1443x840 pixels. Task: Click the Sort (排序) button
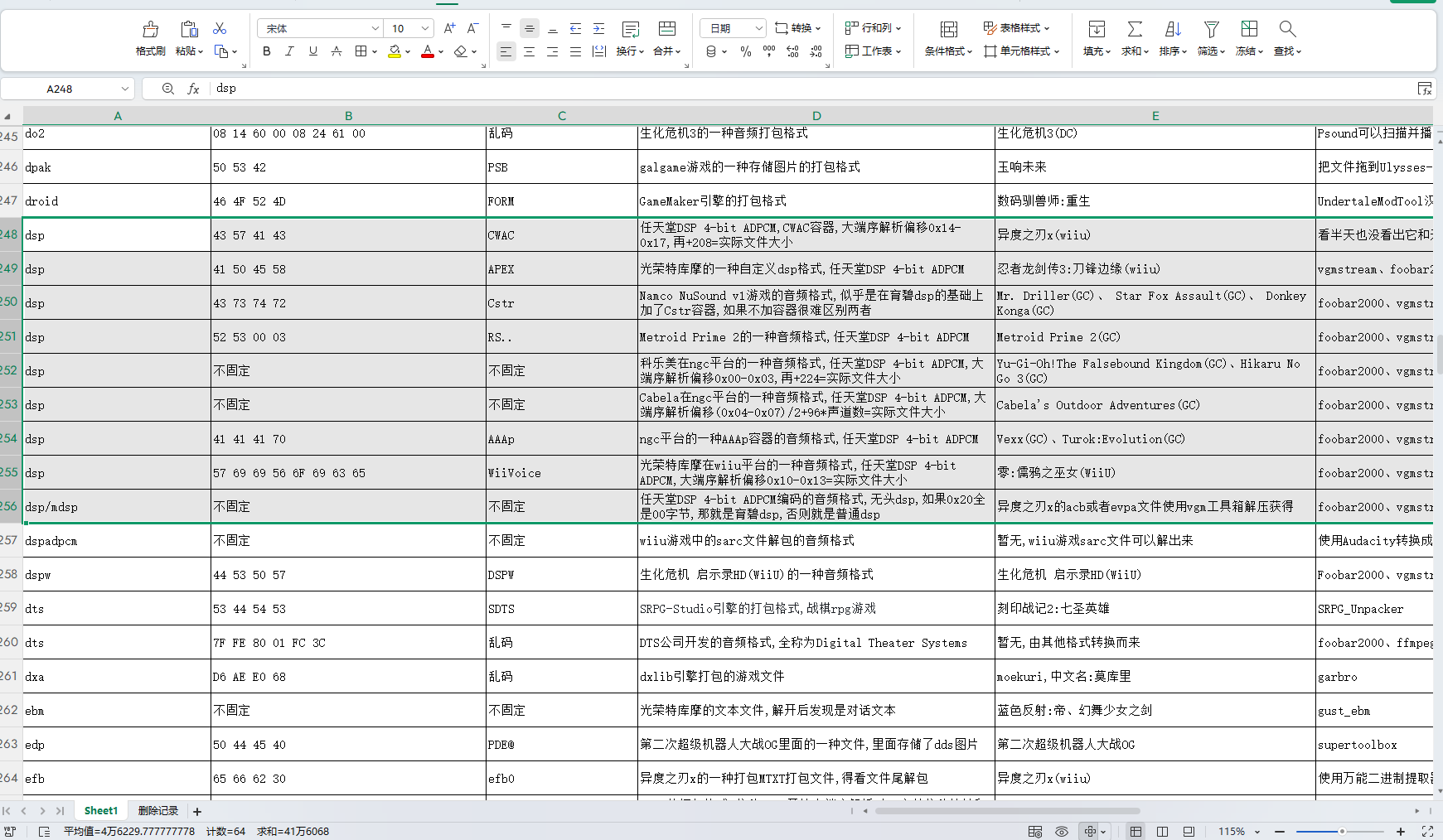pyautogui.click(x=1173, y=38)
